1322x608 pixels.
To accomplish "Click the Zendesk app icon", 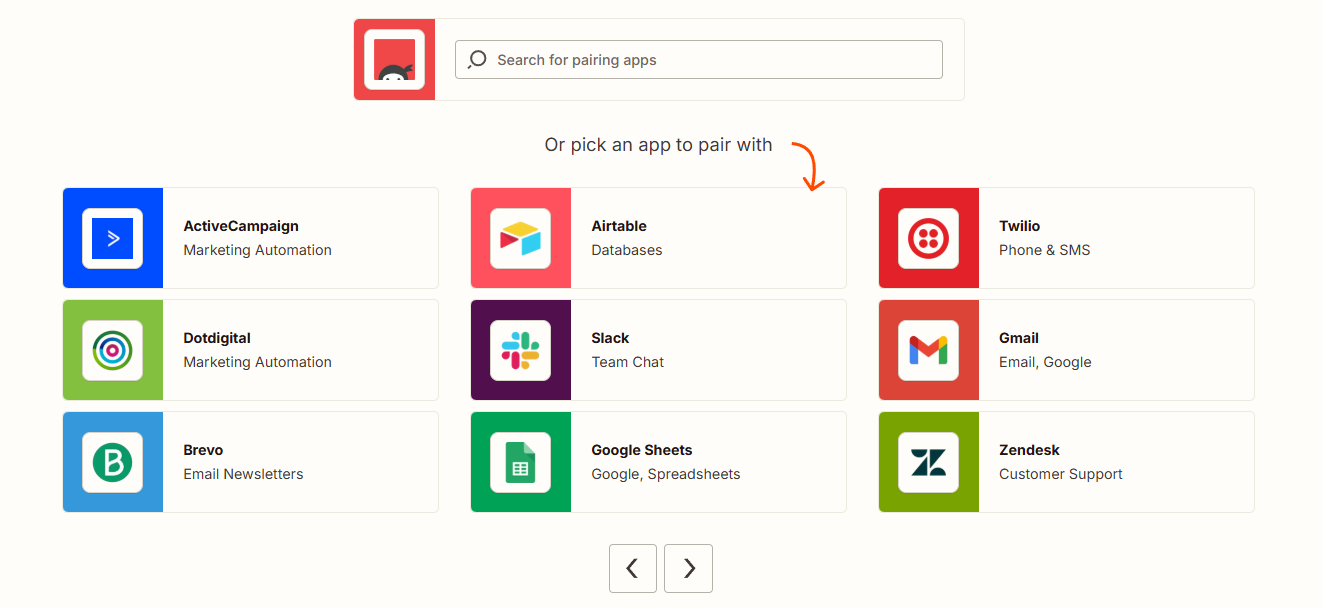I will (929, 462).
